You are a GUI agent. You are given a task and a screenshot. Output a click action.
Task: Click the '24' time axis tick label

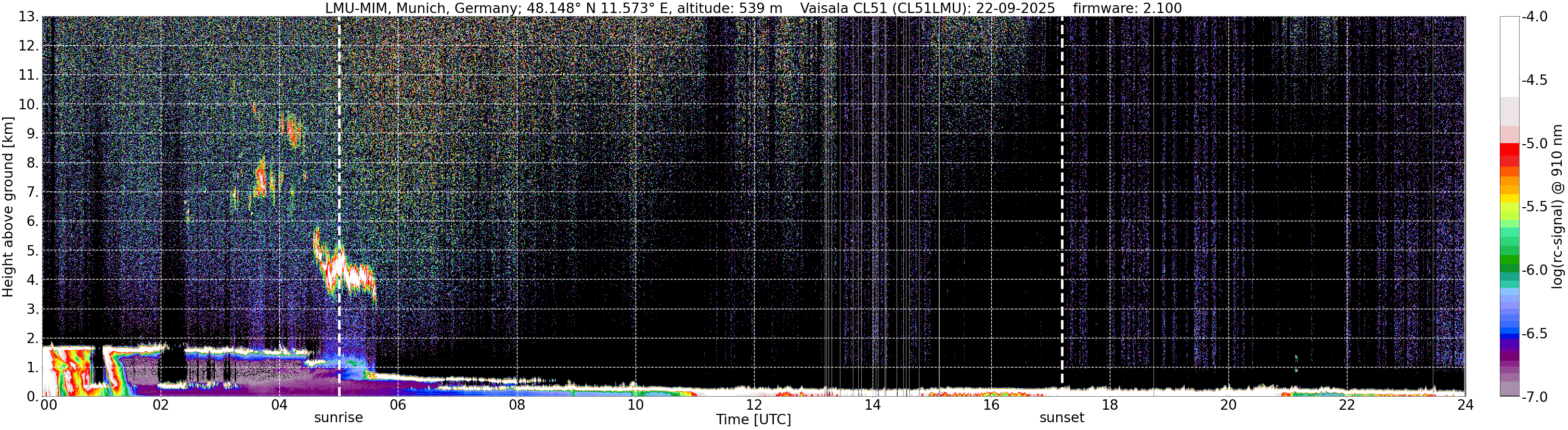1465,405
